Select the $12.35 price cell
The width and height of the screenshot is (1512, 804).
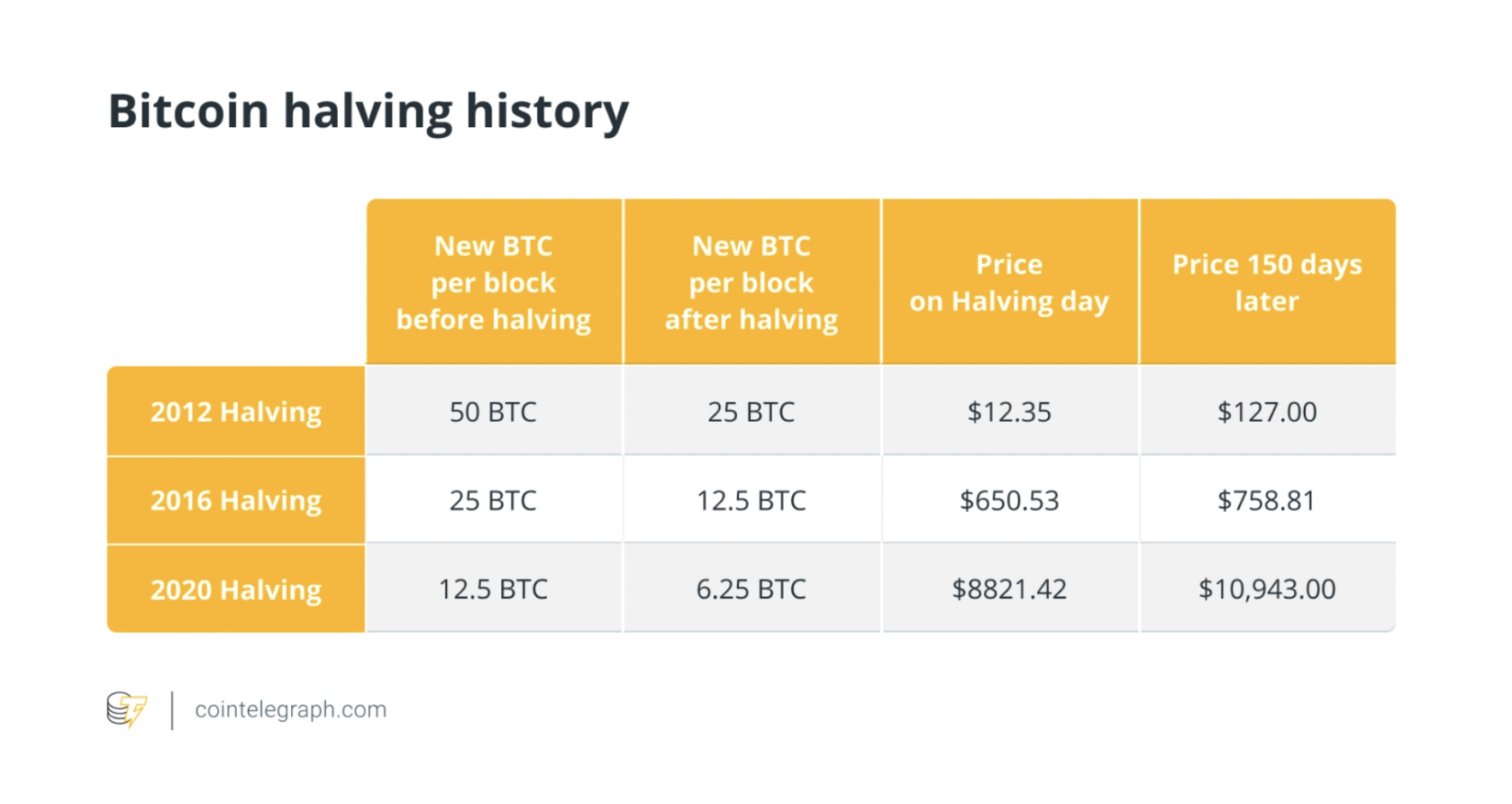click(x=1009, y=411)
